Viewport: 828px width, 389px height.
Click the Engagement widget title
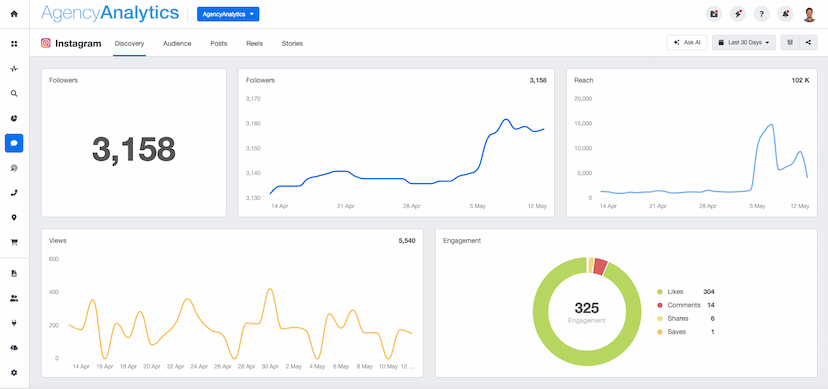[x=462, y=241]
